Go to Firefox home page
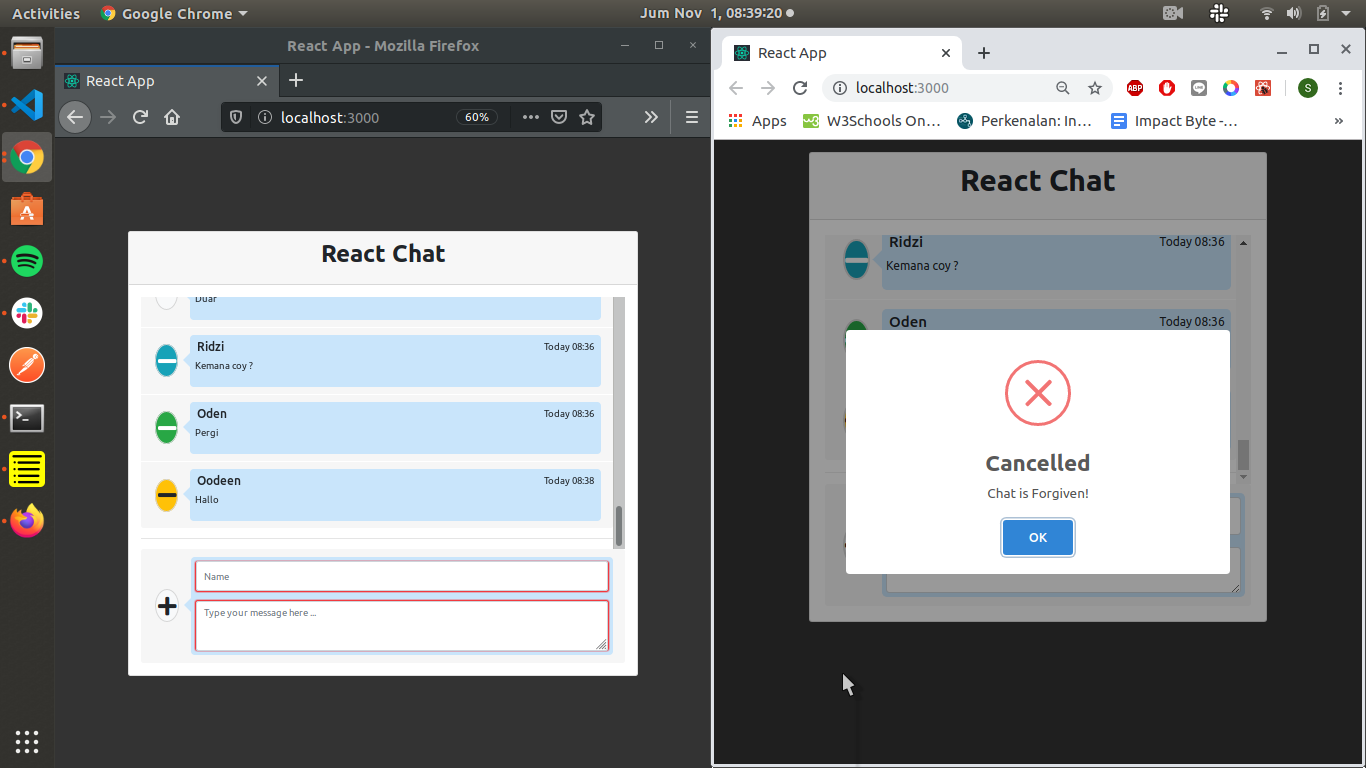 coord(172,117)
